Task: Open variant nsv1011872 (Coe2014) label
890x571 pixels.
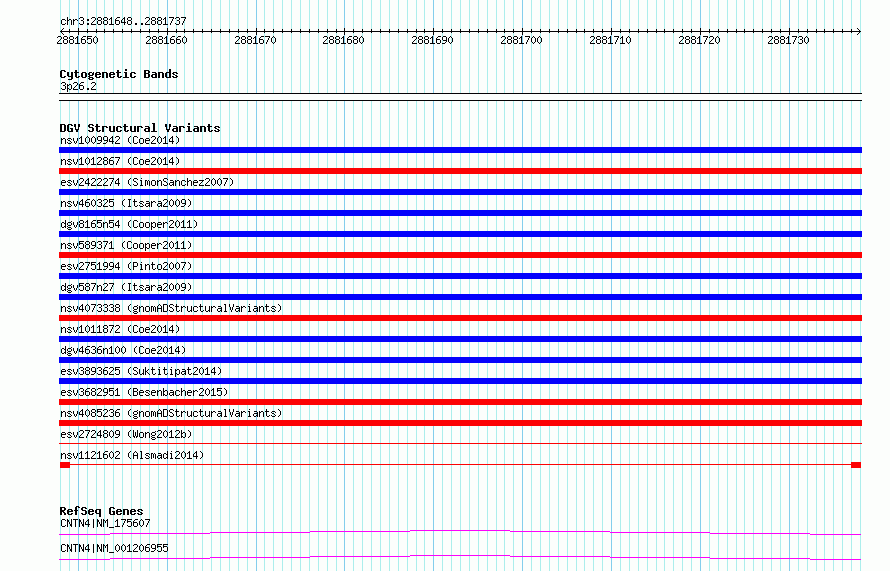Action: pyautogui.click(x=120, y=329)
